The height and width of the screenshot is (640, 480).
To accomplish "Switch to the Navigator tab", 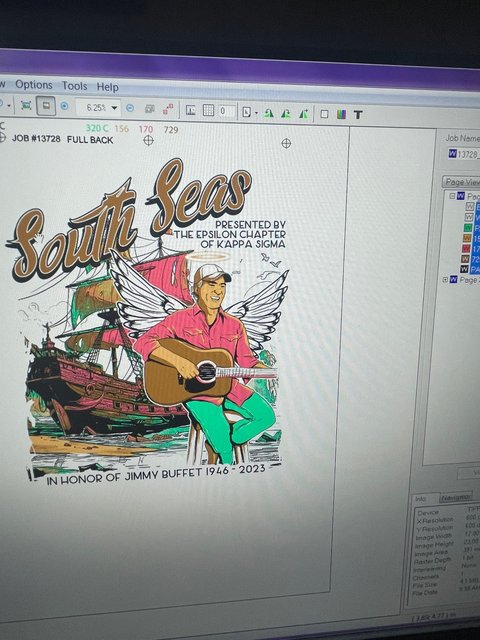I will (456, 497).
